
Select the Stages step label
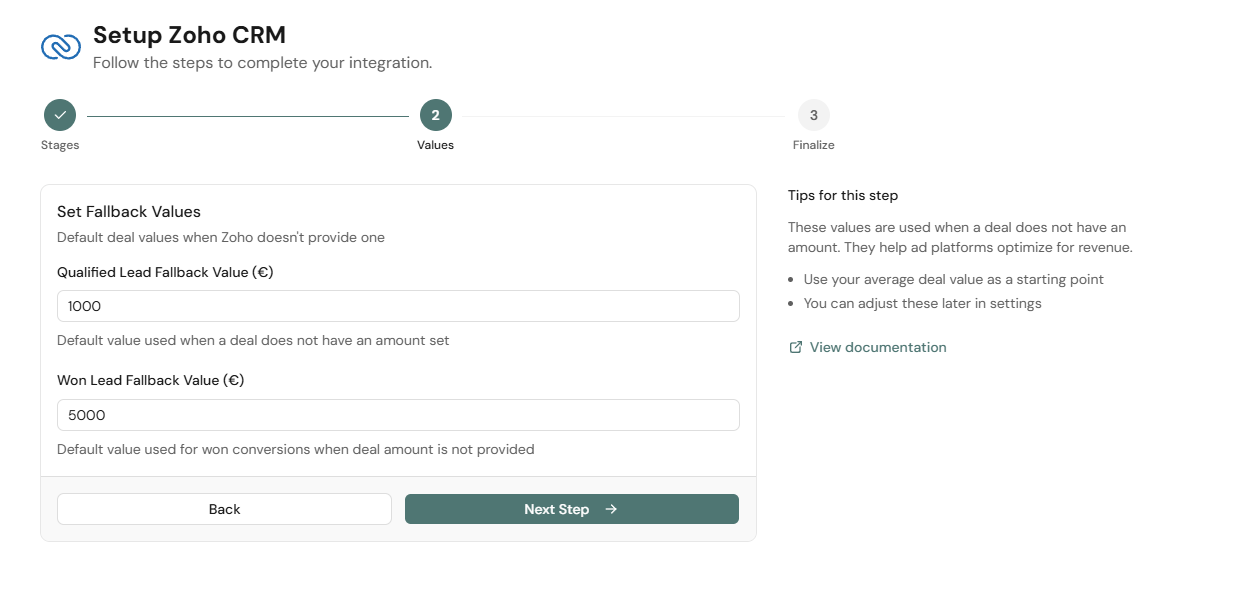click(59, 145)
